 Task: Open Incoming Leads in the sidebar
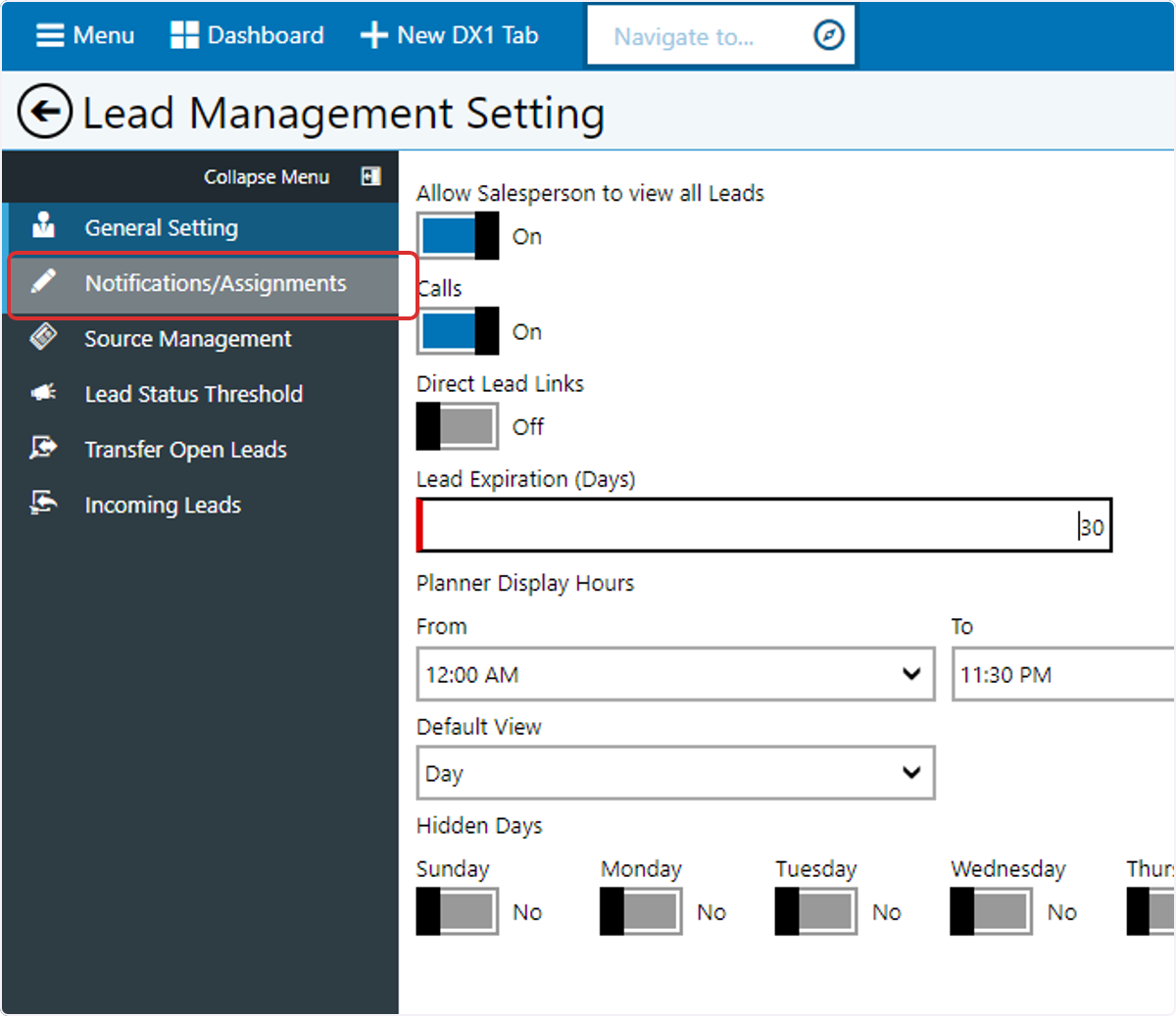[201, 505]
